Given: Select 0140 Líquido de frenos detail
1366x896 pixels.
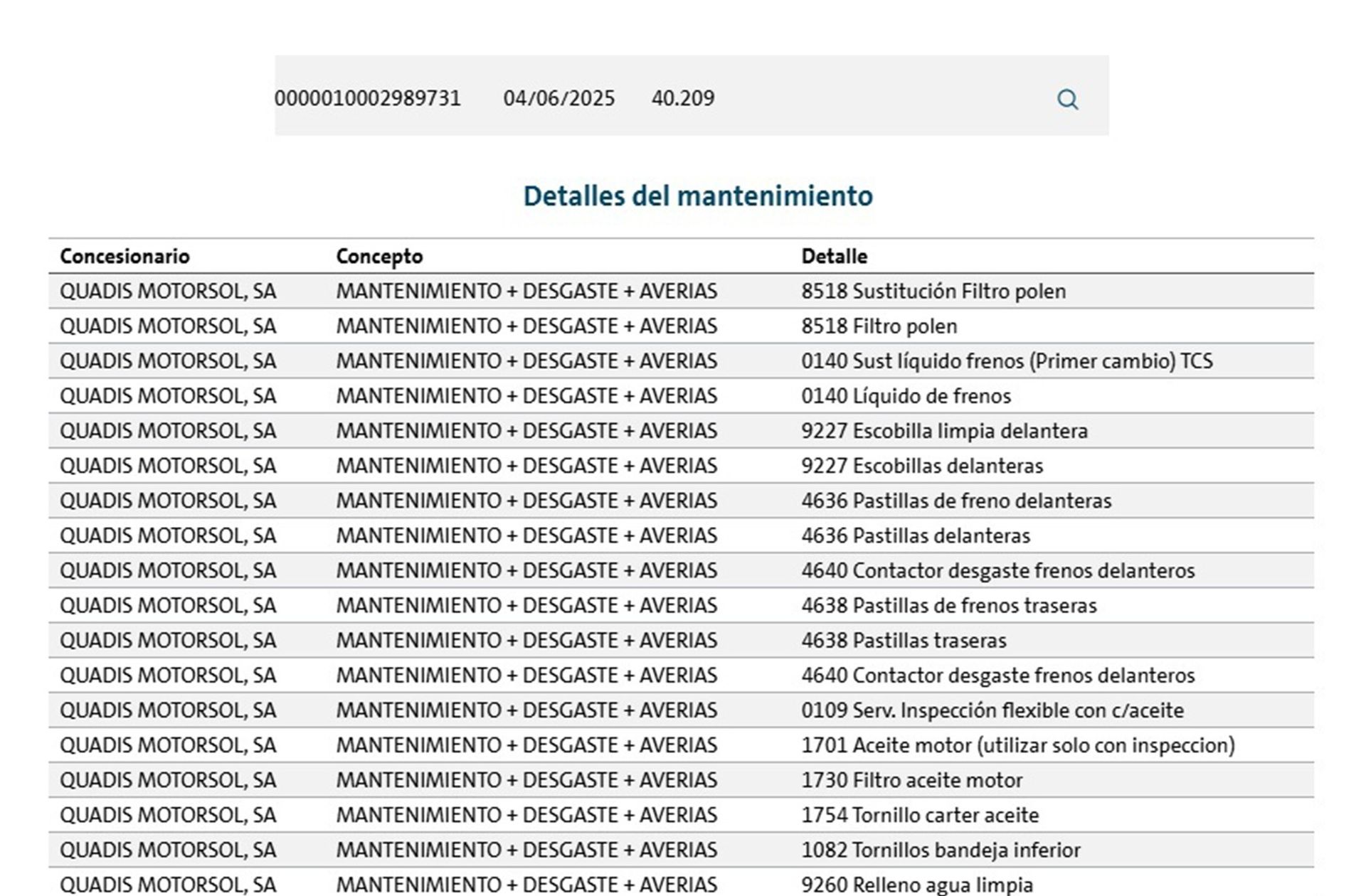Looking at the screenshot, I should coord(906,396).
